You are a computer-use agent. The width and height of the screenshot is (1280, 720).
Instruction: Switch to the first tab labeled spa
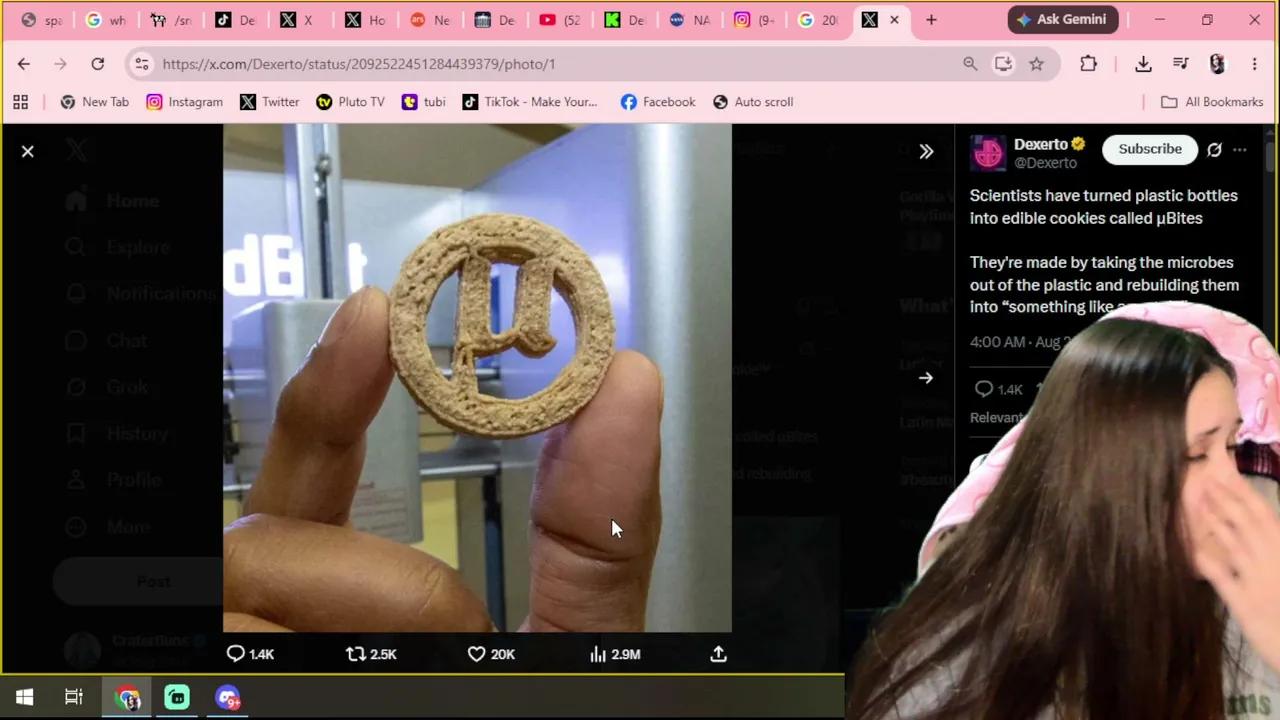click(x=40, y=20)
